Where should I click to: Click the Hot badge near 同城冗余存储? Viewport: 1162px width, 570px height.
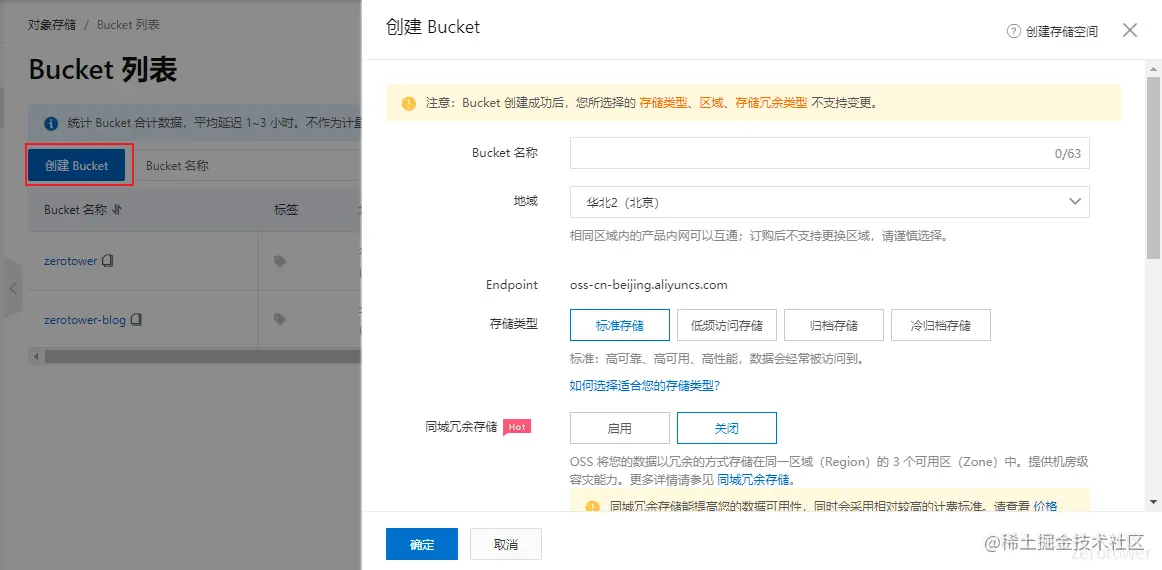[x=517, y=427]
